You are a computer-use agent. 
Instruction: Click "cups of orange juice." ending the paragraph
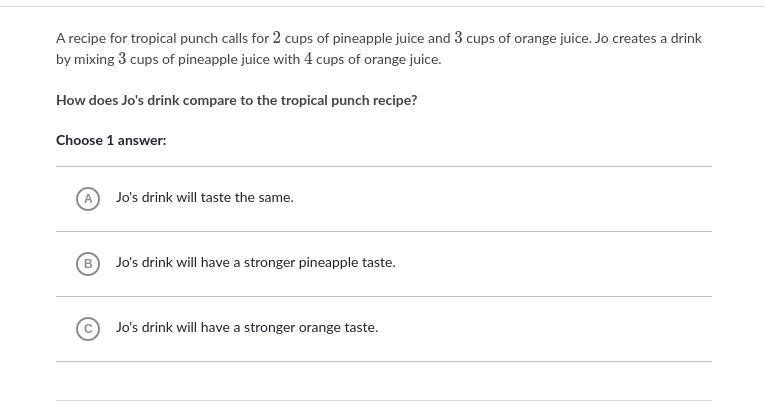click(378, 59)
